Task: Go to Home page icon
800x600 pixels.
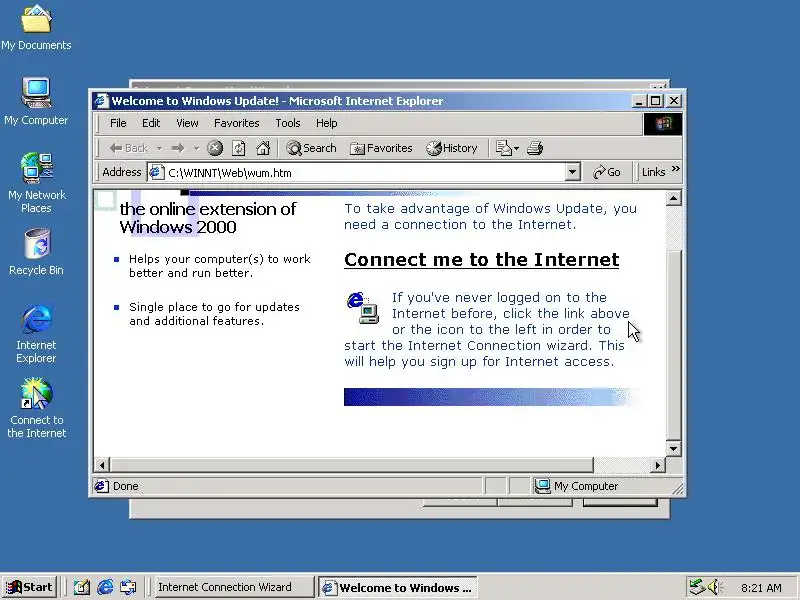Action: [x=263, y=148]
